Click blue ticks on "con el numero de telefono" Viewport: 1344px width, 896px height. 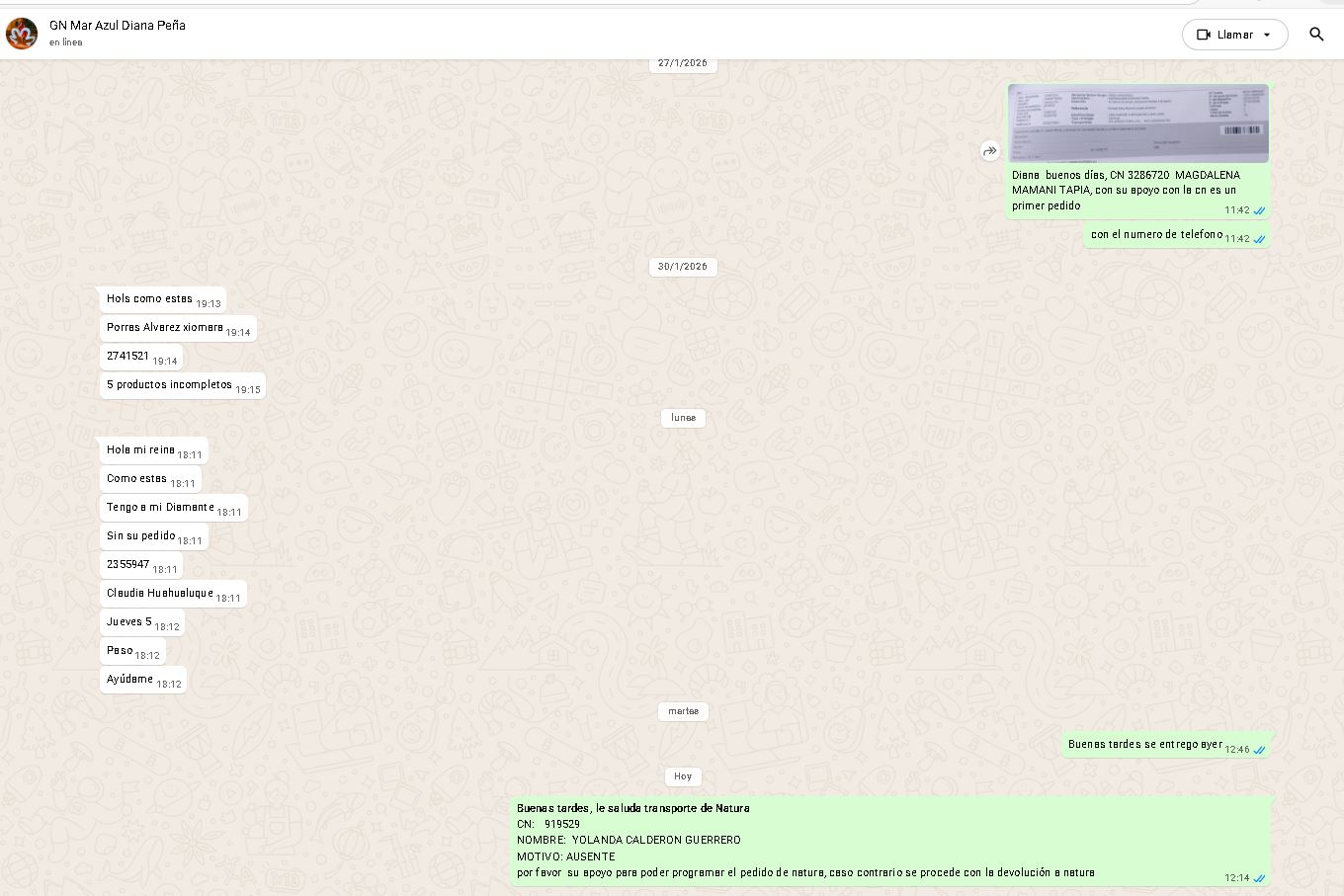click(1259, 239)
